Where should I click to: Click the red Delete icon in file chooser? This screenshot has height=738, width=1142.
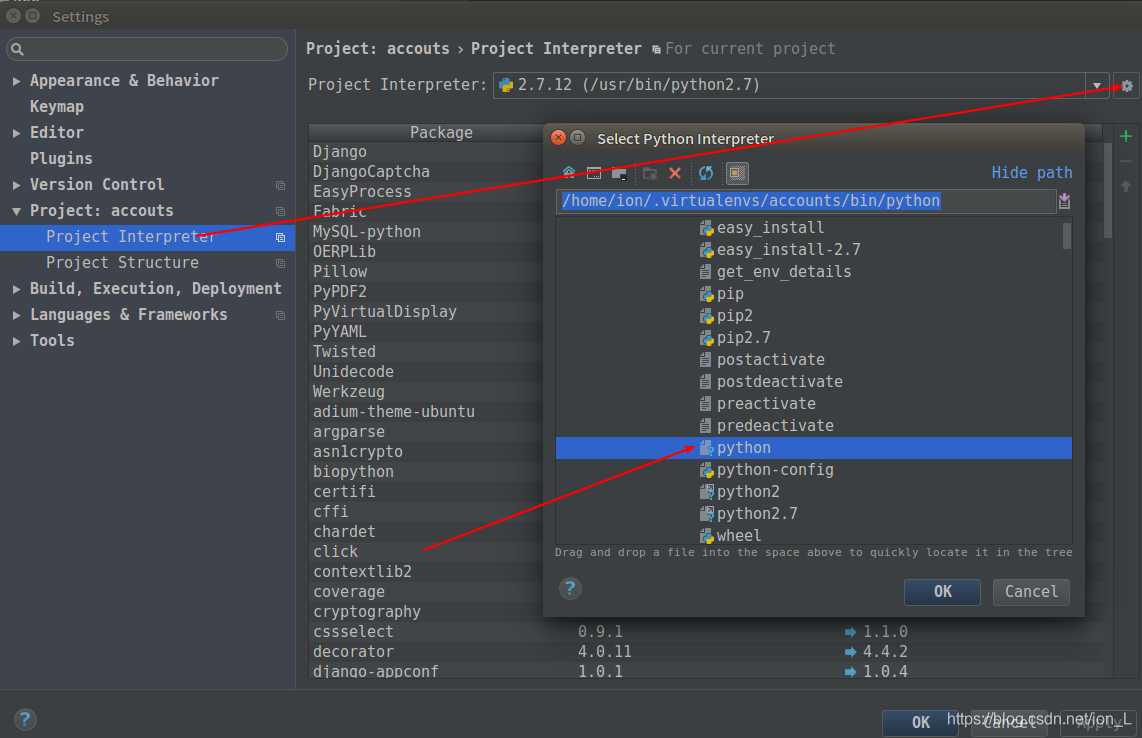click(x=675, y=173)
